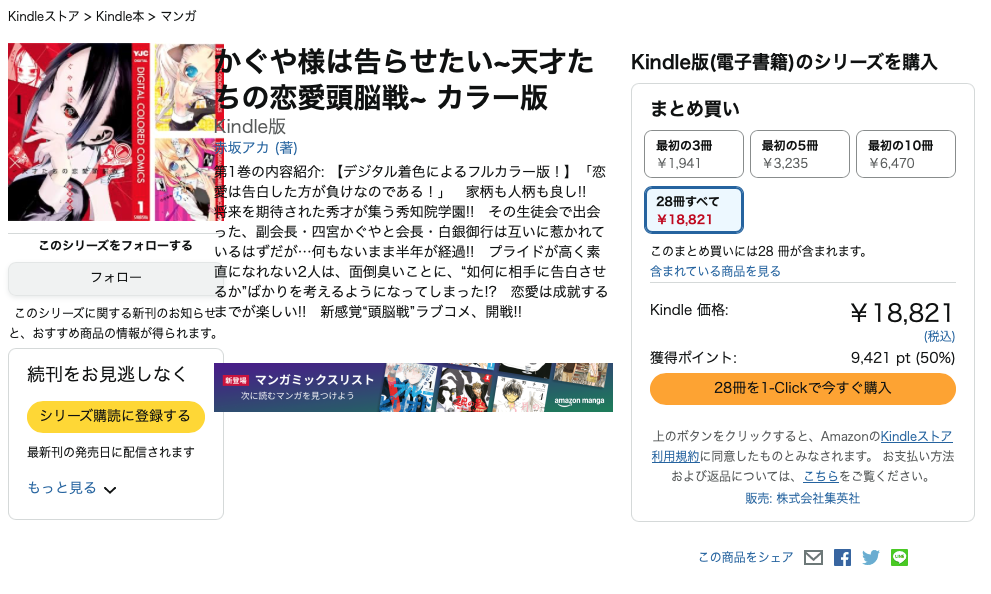Click the amazon manga banner logo
Screen dimensions: 991x594
click(579, 401)
